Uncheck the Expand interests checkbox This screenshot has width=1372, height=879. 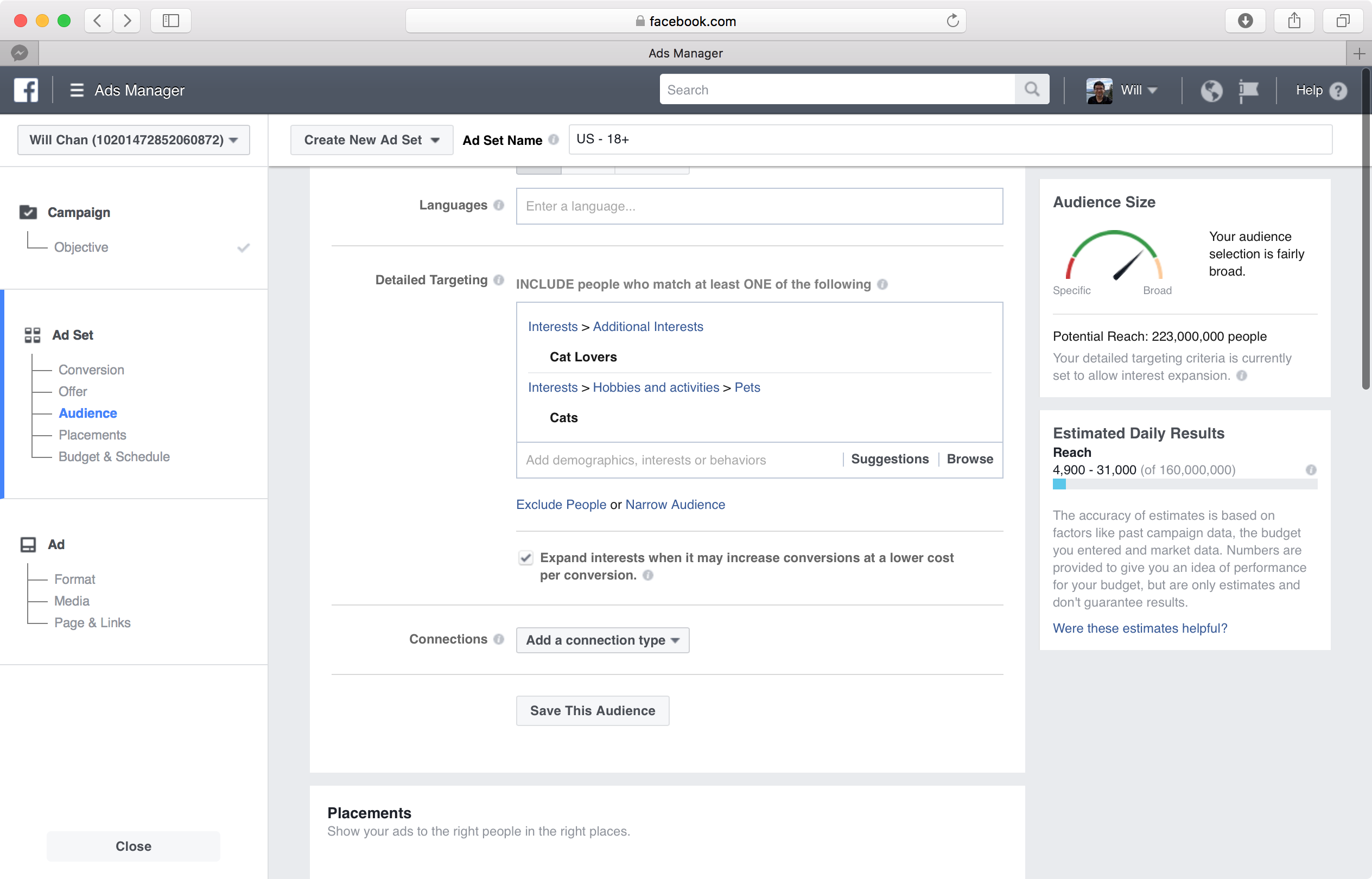point(525,558)
